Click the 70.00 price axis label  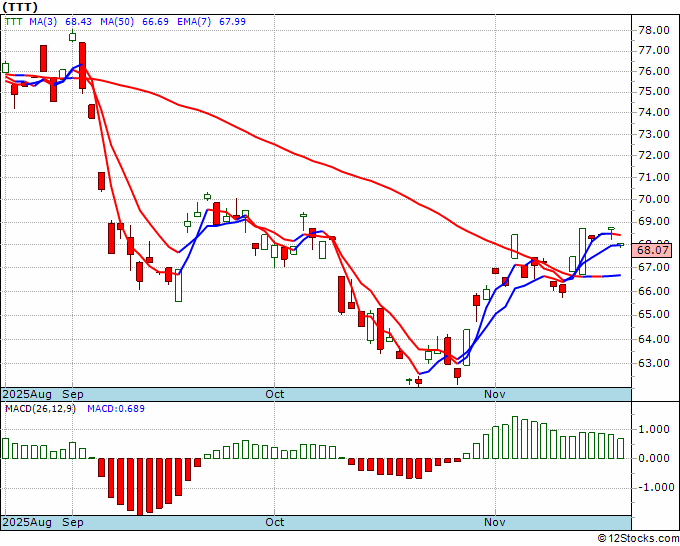(654, 199)
